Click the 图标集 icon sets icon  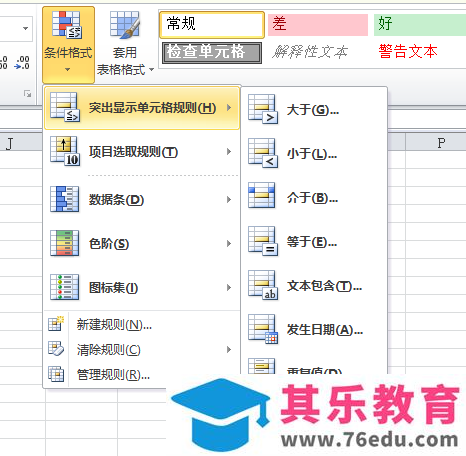tap(64, 287)
